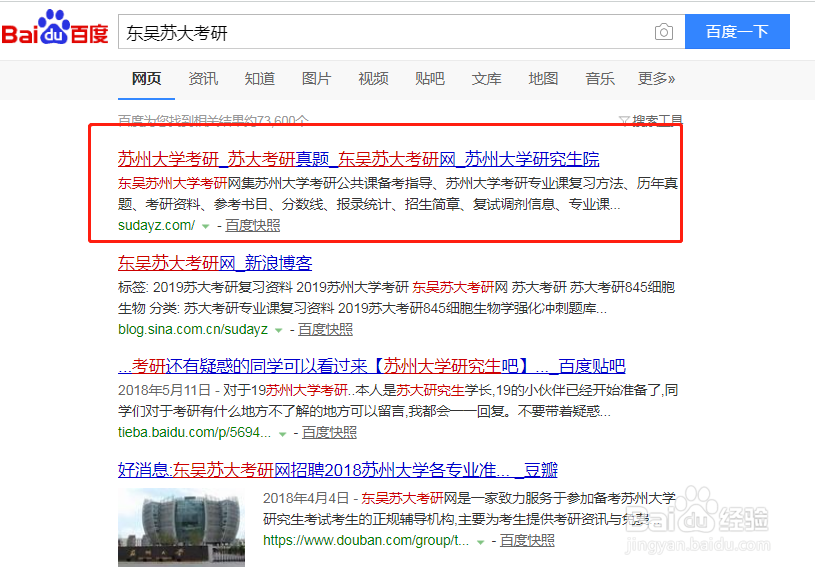Expand dropdown arrow beside blog.sina.com.cn/sudayz

(x=279, y=330)
